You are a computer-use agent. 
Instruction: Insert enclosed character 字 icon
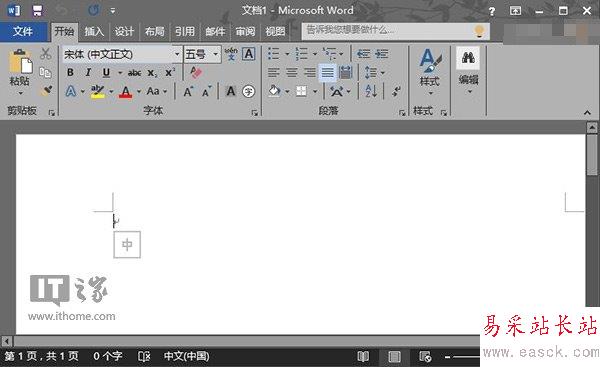tap(249, 91)
